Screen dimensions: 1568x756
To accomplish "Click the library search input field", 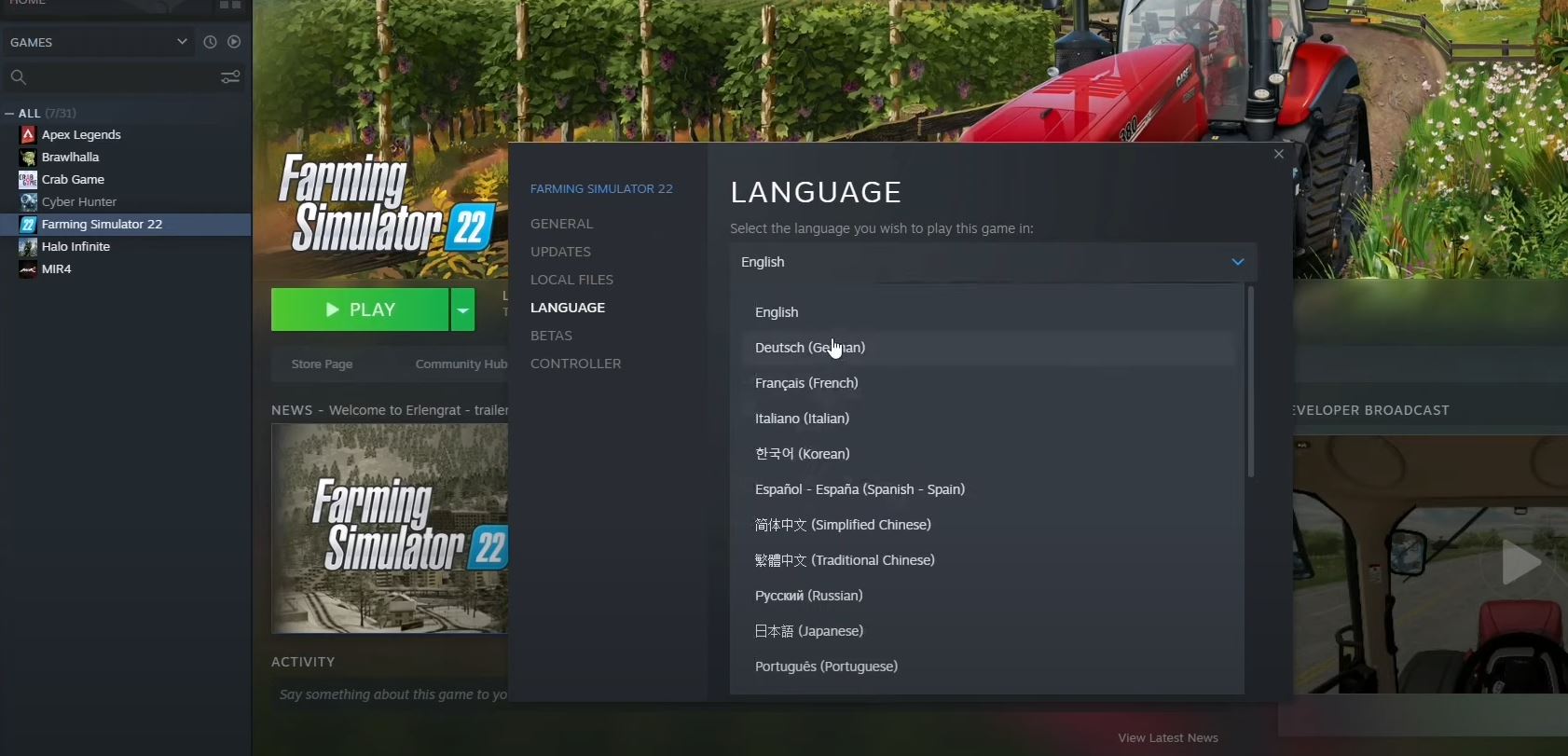I will (x=121, y=76).
